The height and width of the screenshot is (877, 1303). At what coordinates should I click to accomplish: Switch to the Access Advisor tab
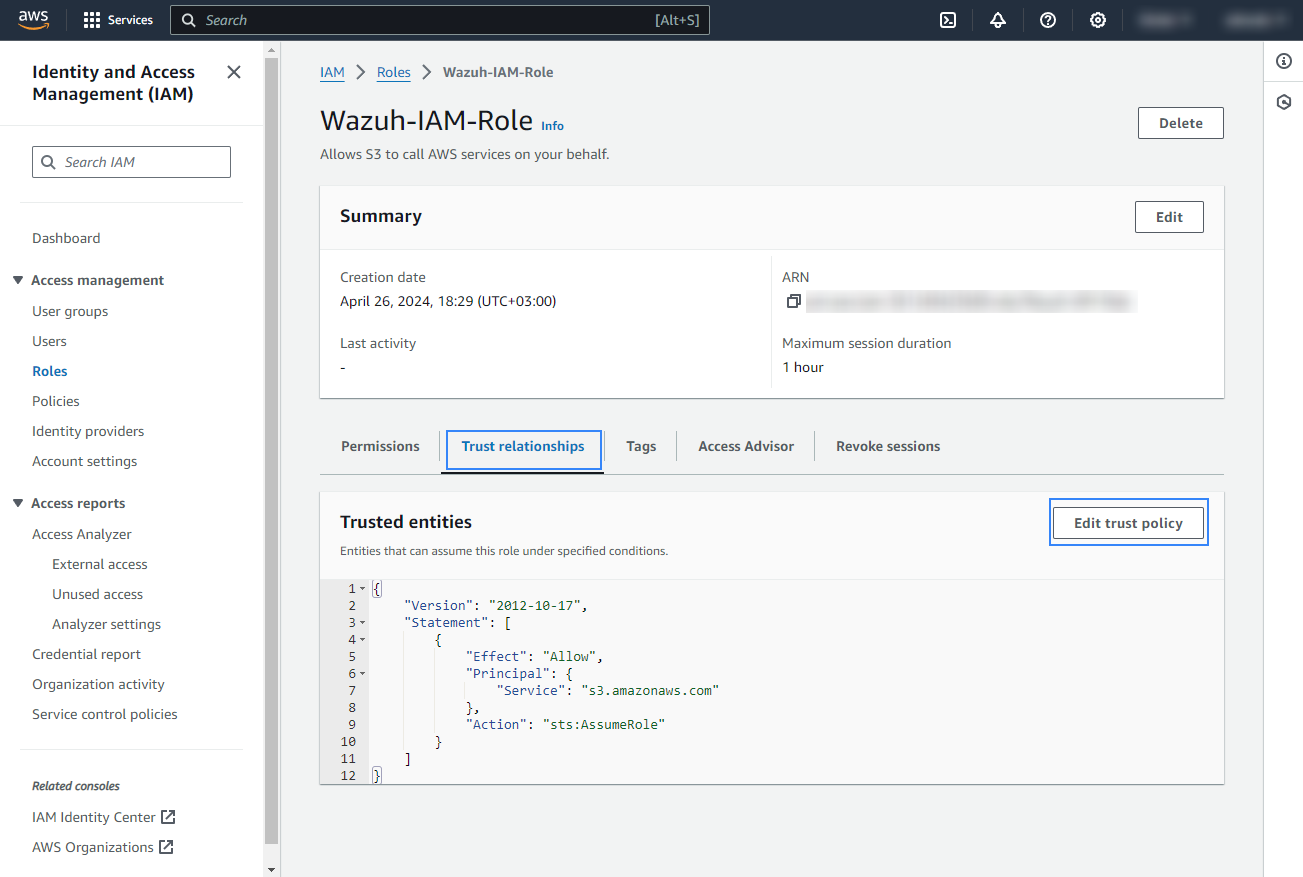point(746,446)
